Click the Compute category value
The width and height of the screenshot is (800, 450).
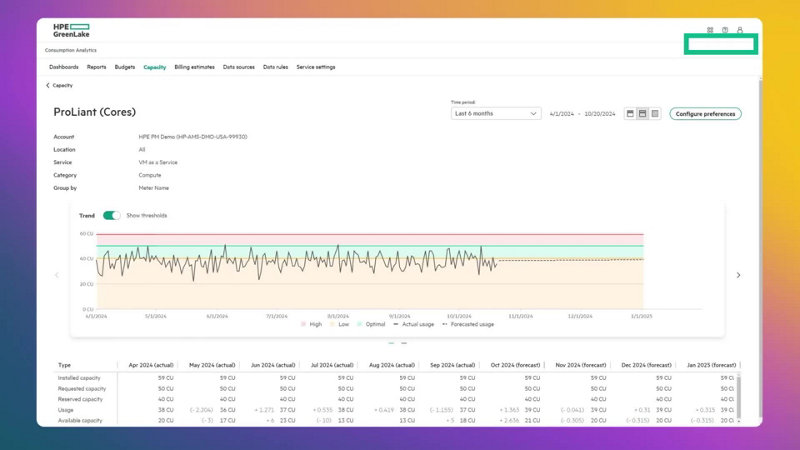point(149,175)
